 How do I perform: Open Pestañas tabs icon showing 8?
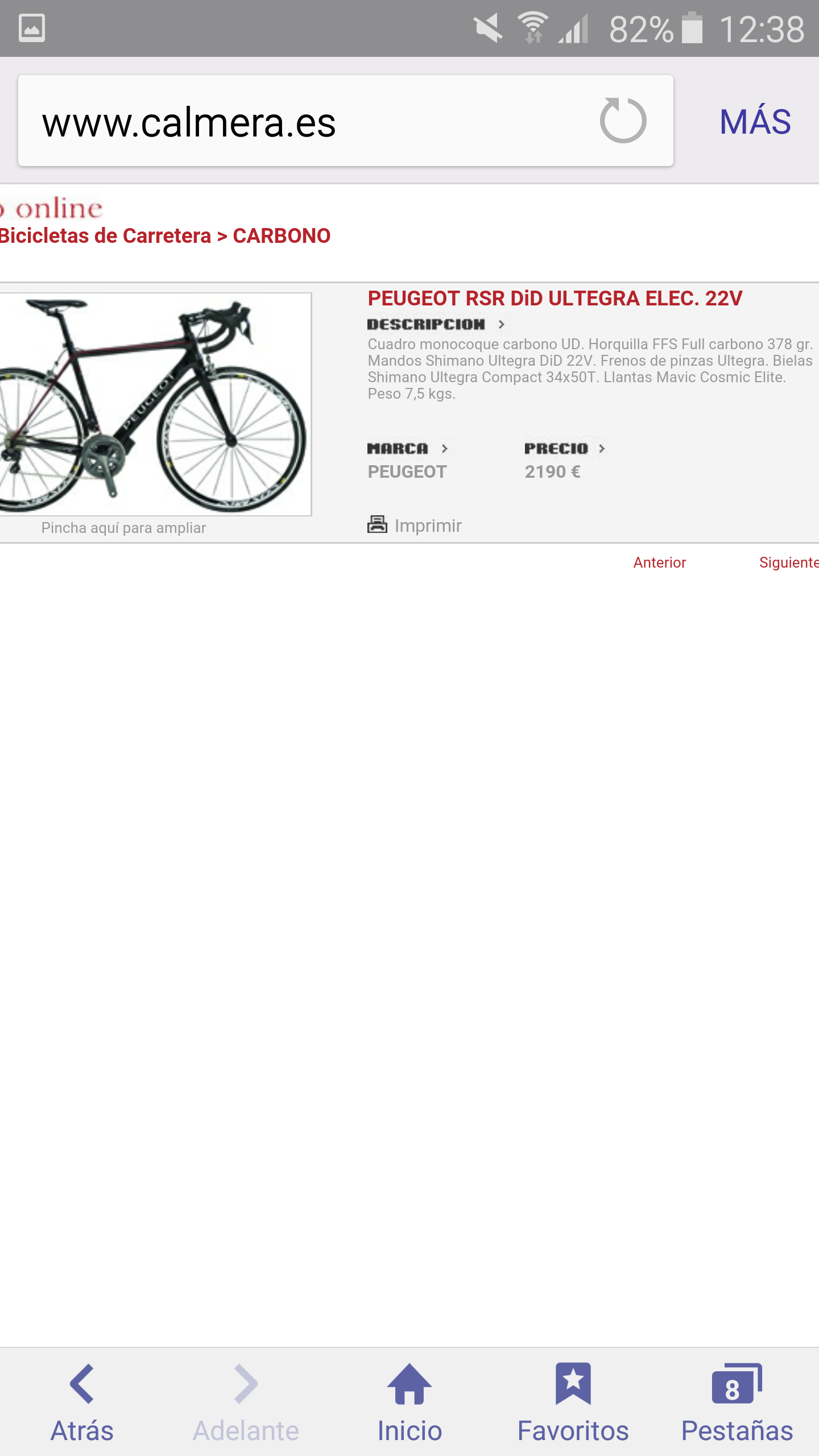click(x=737, y=1383)
